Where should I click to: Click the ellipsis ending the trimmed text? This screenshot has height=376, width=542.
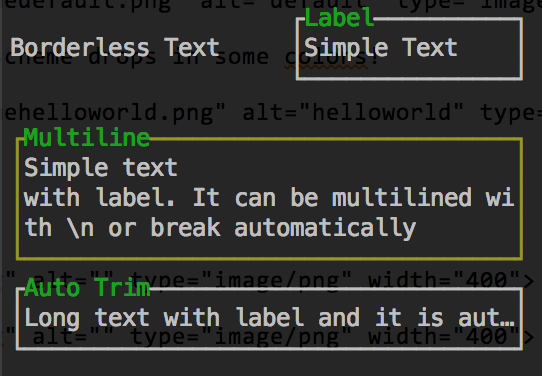(x=507, y=323)
